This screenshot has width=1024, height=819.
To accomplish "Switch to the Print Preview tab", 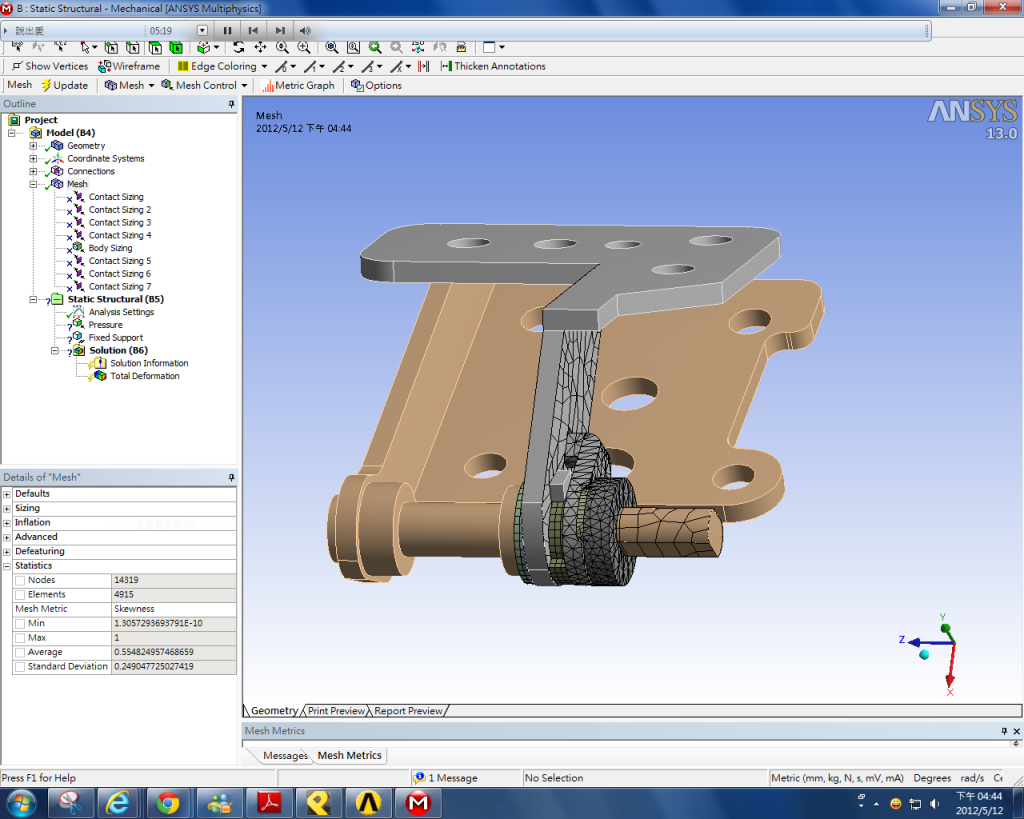I will pyautogui.click(x=335, y=711).
